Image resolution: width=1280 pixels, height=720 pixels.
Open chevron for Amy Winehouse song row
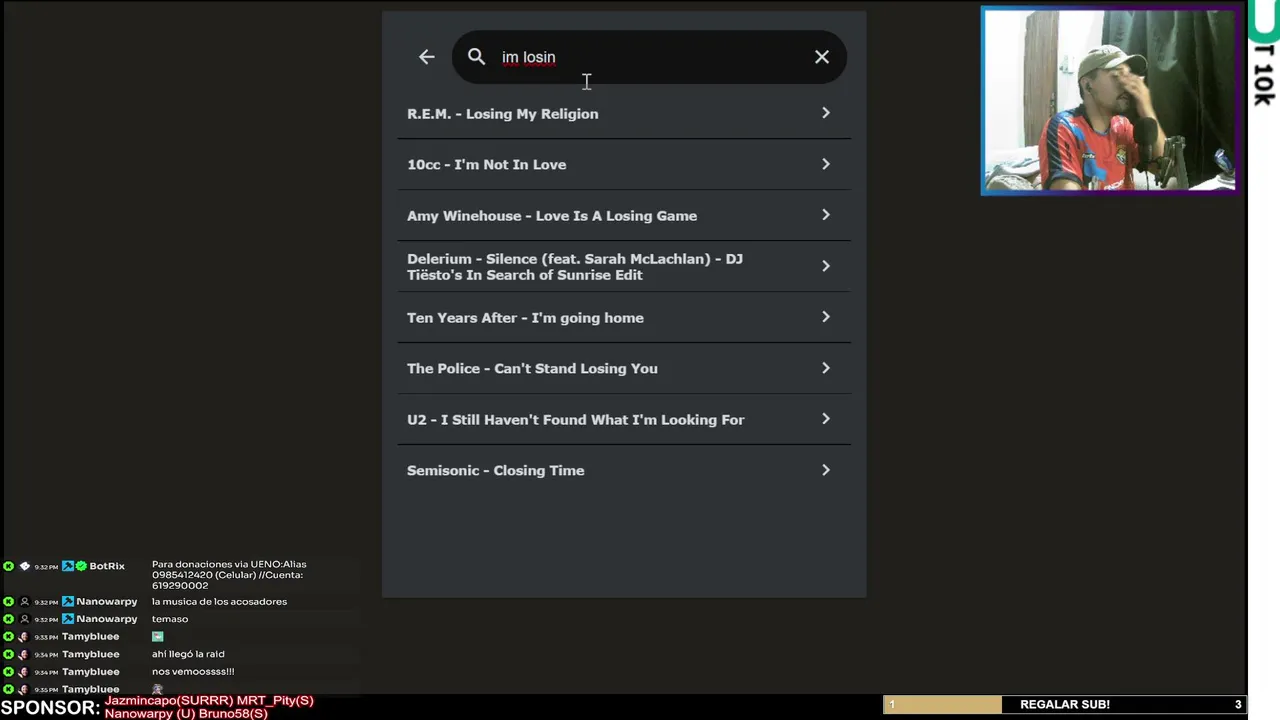tap(826, 215)
